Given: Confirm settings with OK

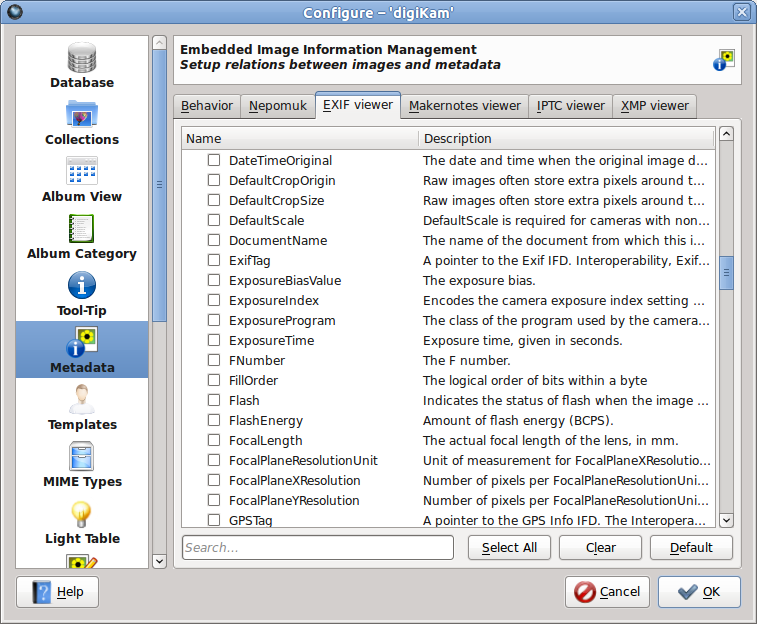Looking at the screenshot, I should [x=699, y=592].
